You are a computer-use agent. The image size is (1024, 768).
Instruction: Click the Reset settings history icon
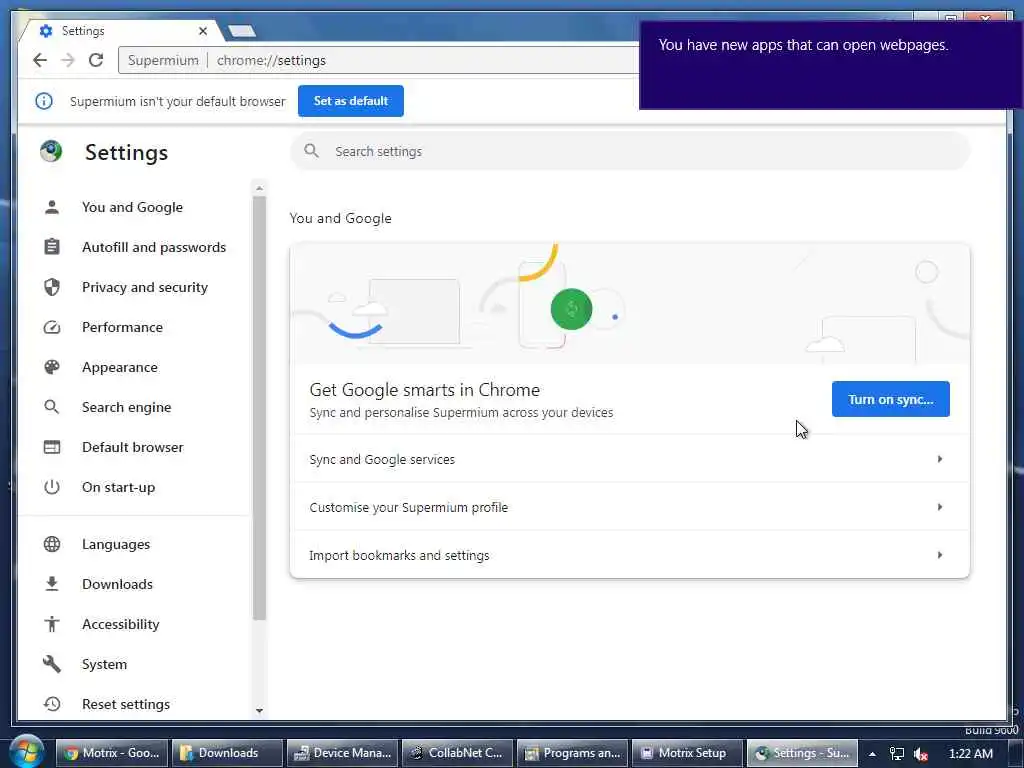coord(52,704)
